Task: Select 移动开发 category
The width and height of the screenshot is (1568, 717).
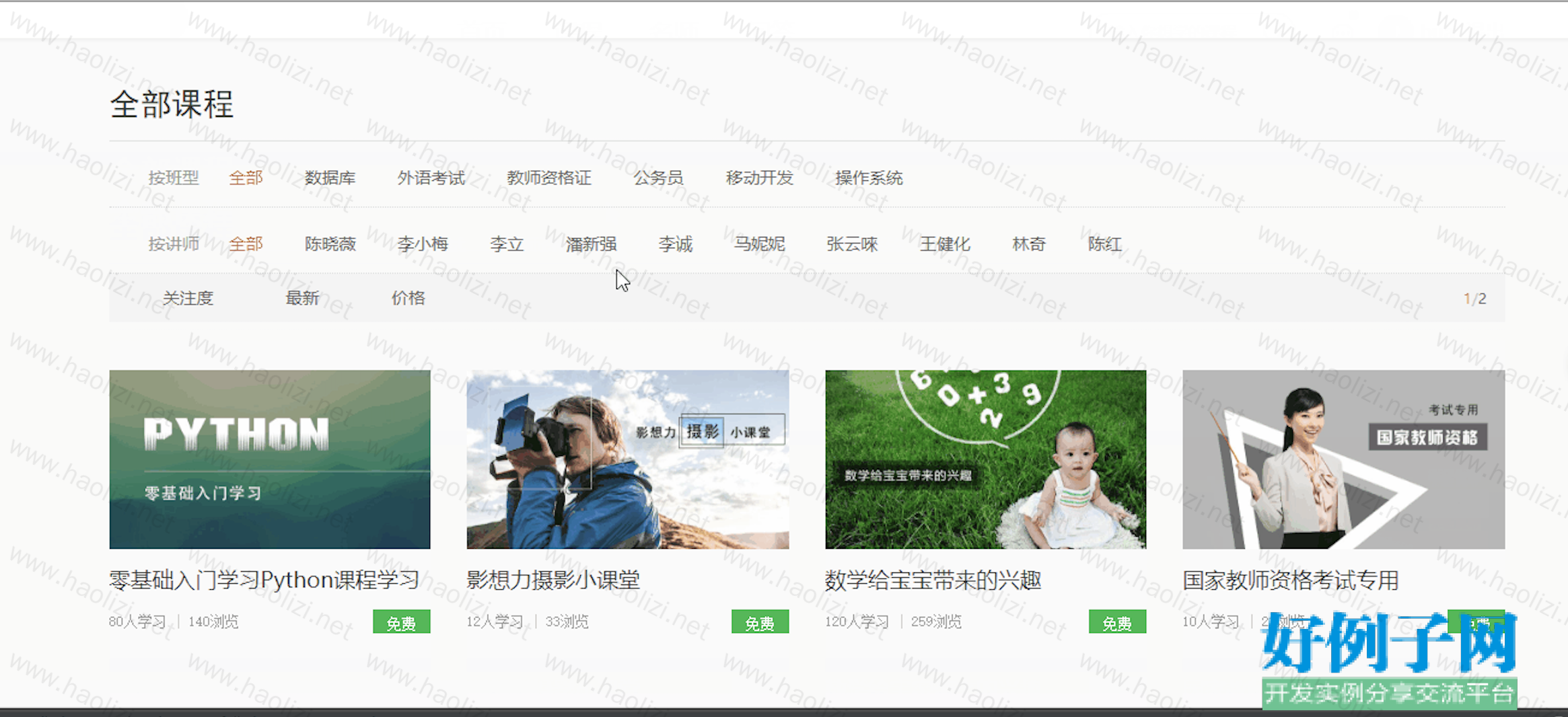Action: pyautogui.click(x=759, y=178)
